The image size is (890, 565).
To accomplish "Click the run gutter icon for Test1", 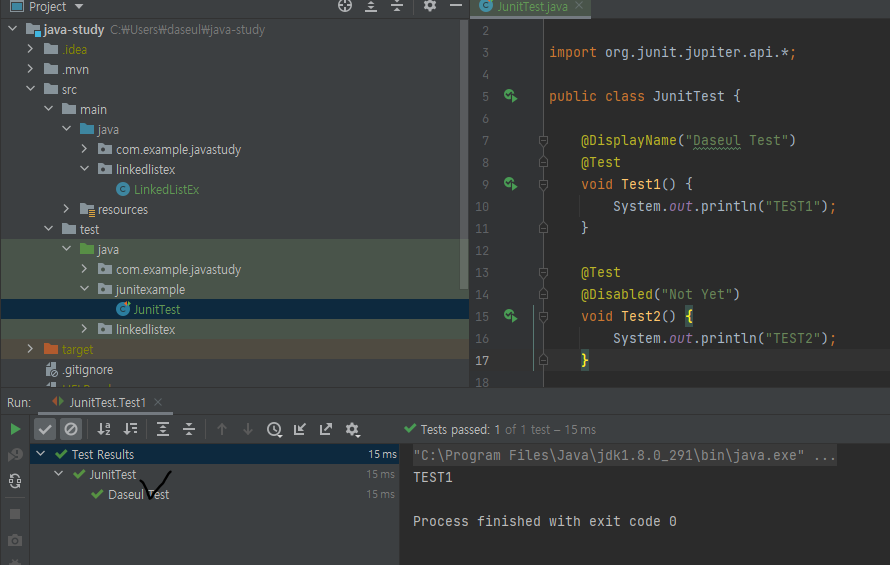I will tap(511, 183).
